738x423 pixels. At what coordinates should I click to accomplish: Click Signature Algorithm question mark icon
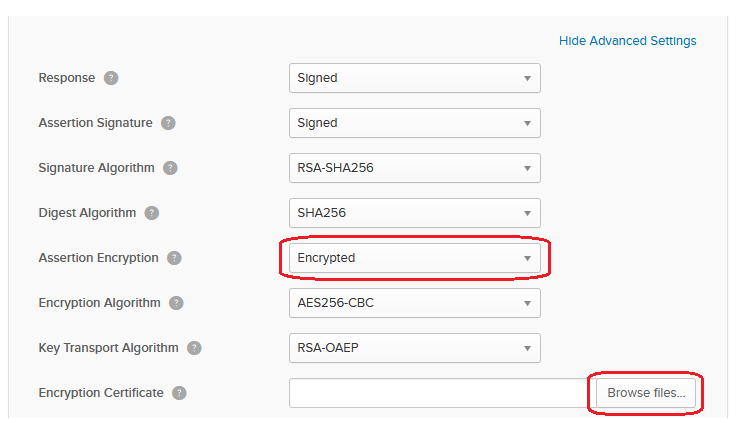(x=170, y=168)
